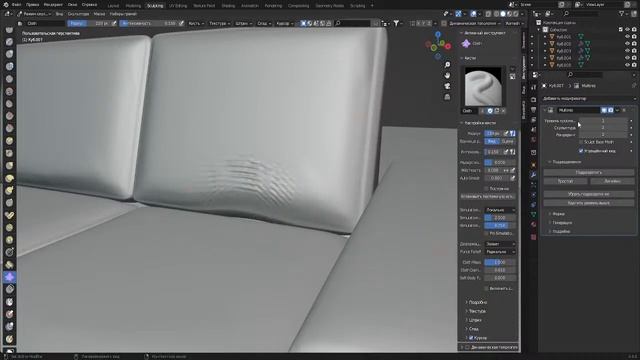This screenshot has width=640, height=360.
Task: Toggle optimal display checkbox under Sculpt Base Mesh
Action: pyautogui.click(x=581, y=151)
